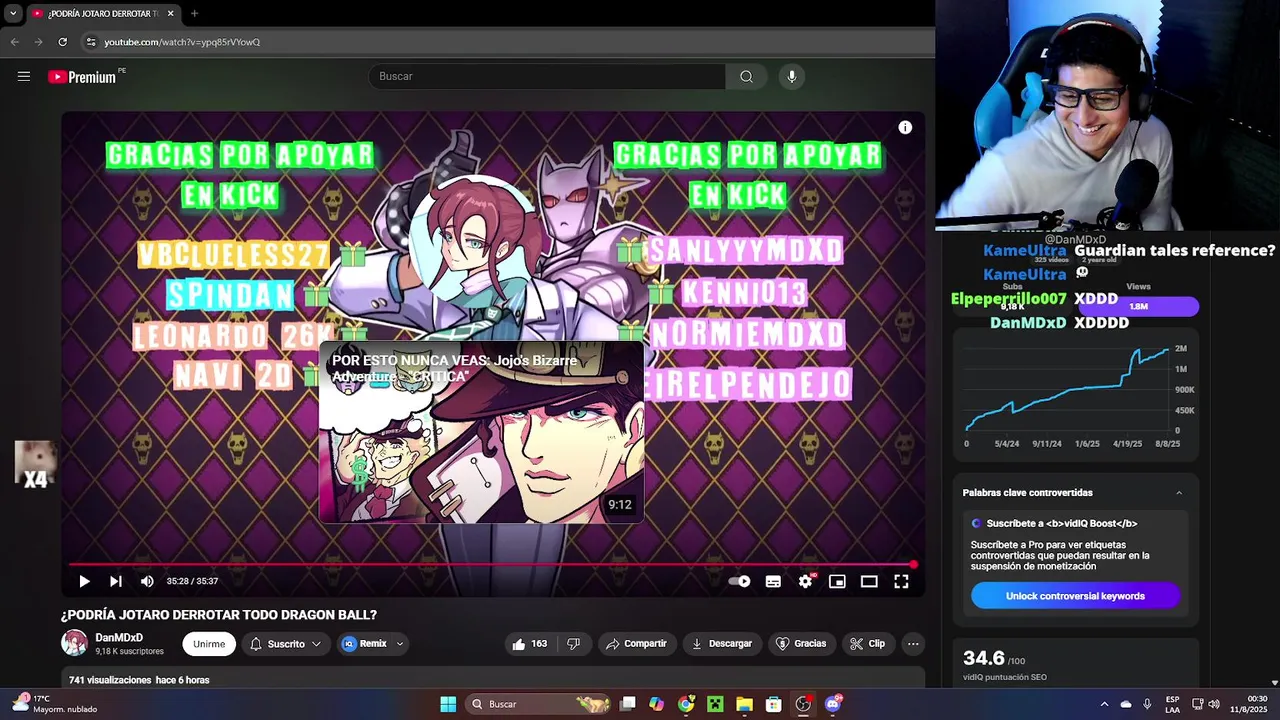
Task: Open the DanMDxD channel name link
Action: pos(119,638)
